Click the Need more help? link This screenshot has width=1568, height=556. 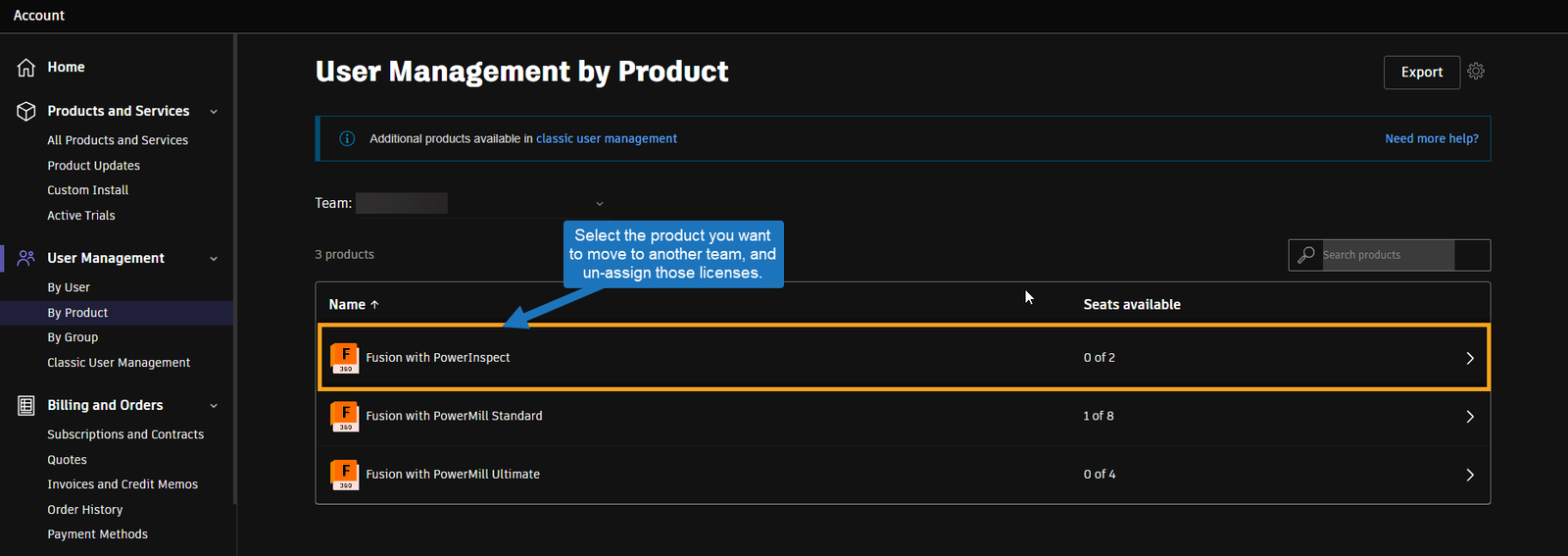coord(1432,139)
